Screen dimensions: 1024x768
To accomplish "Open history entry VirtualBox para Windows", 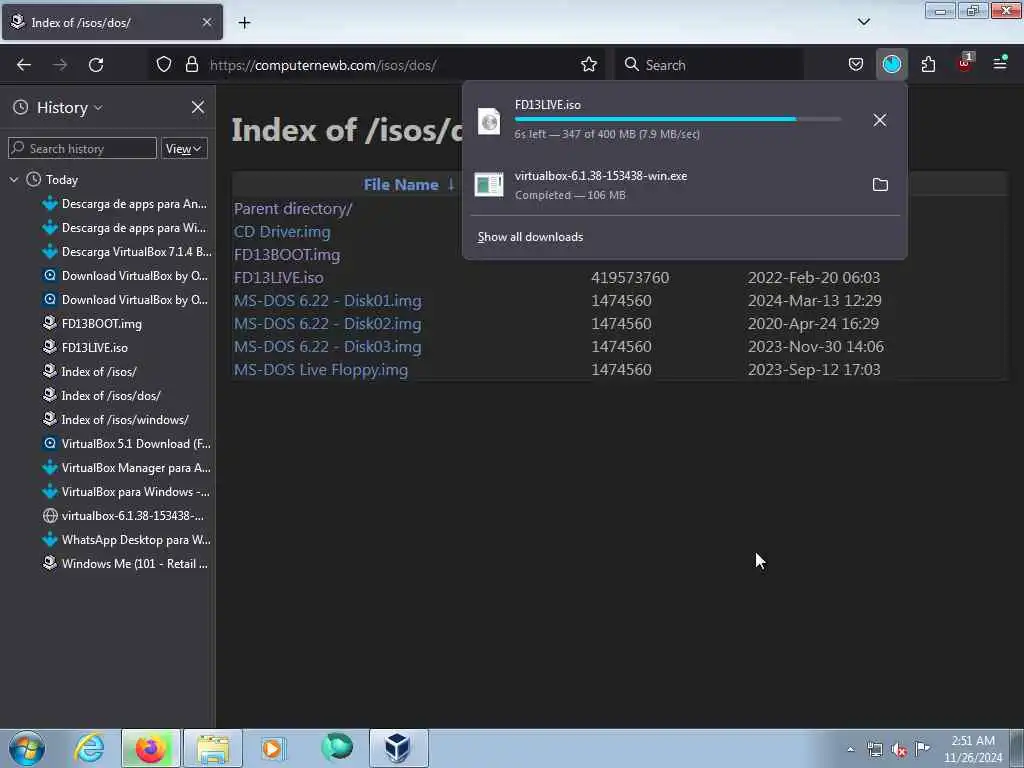I will click(126, 492).
